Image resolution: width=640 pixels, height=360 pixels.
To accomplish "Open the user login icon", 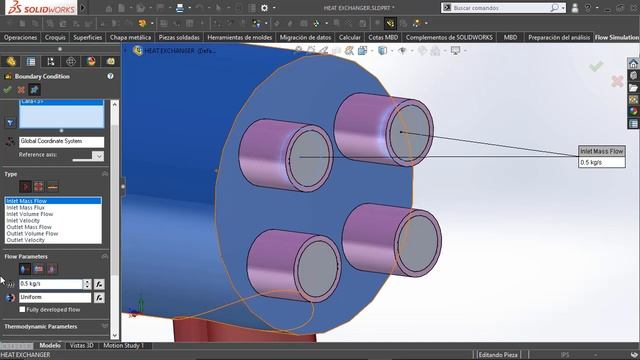I will pyautogui.click(x=575, y=8).
